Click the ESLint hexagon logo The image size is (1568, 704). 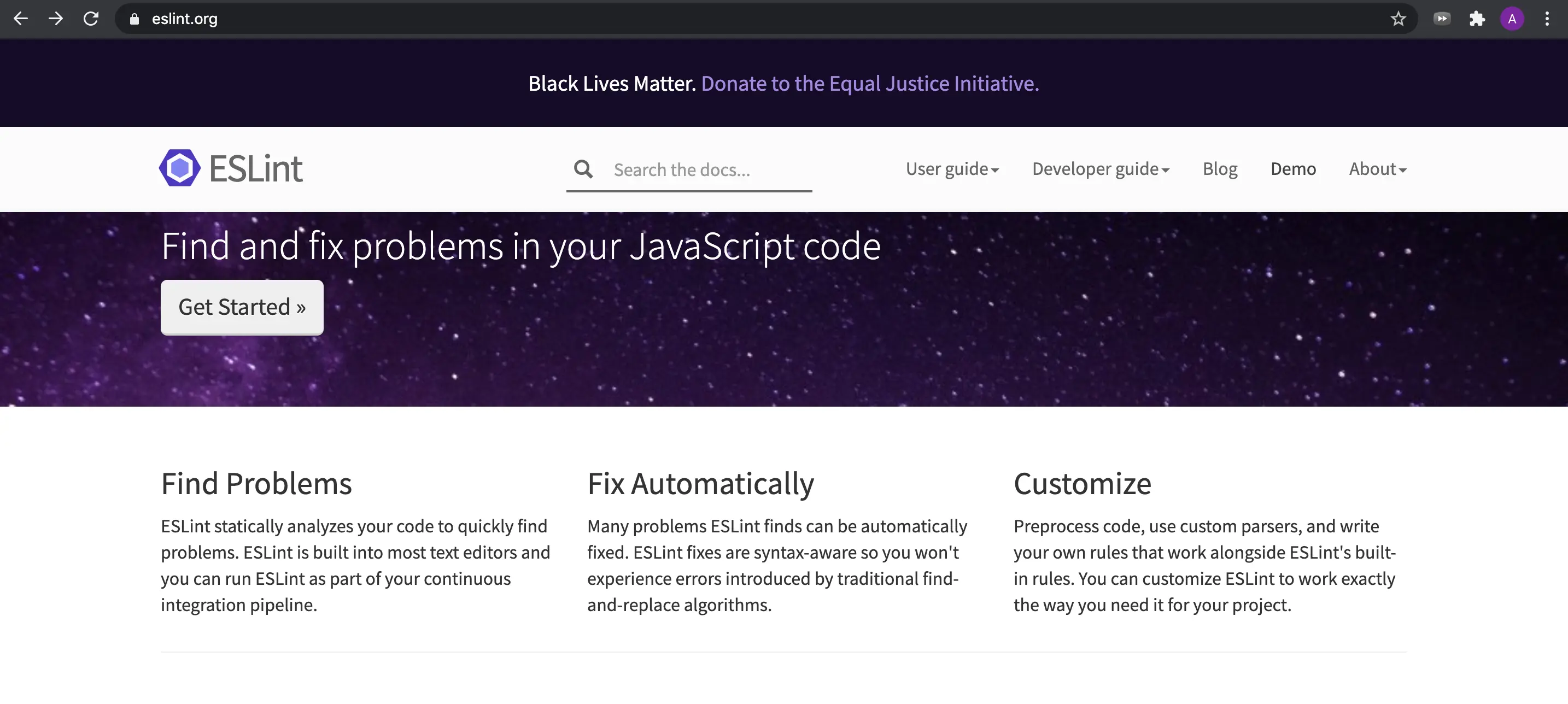(179, 168)
